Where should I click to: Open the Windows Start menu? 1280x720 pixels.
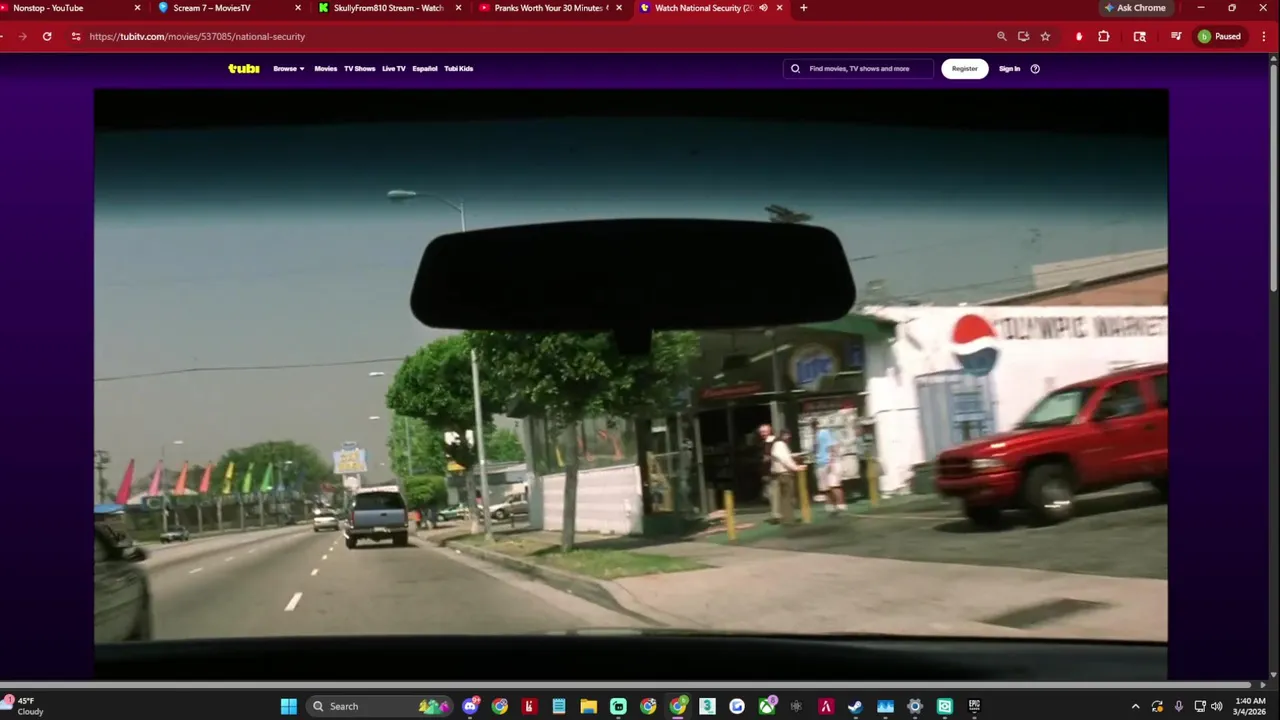[289, 706]
